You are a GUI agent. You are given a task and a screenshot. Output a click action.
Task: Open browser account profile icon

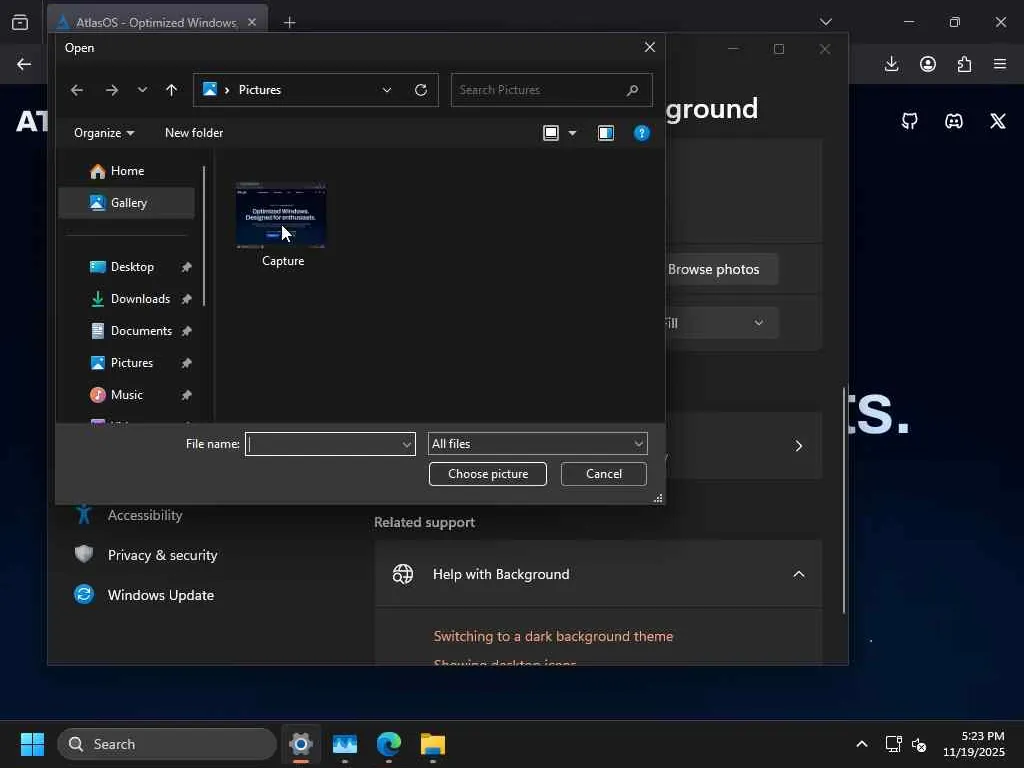tap(927, 64)
